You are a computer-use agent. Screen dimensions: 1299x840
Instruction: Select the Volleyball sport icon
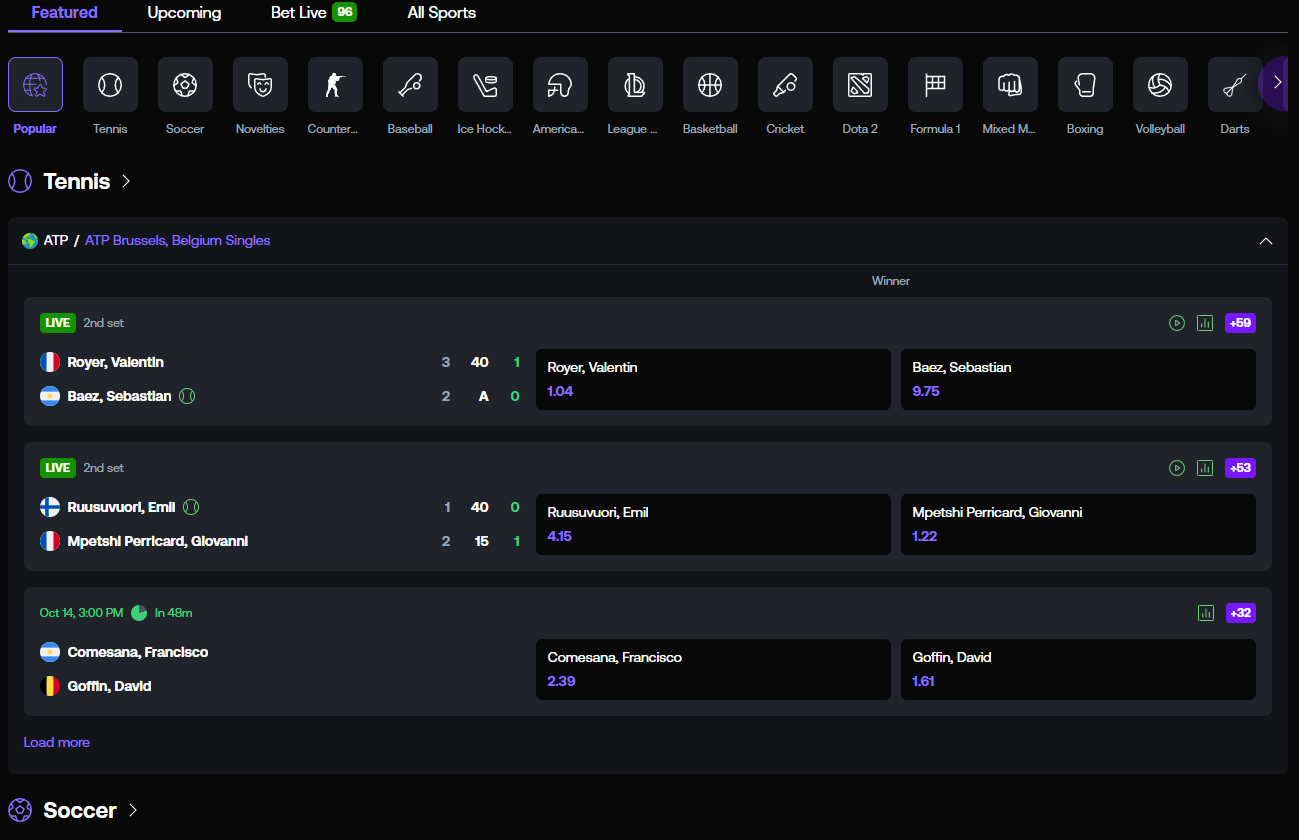coord(1160,85)
